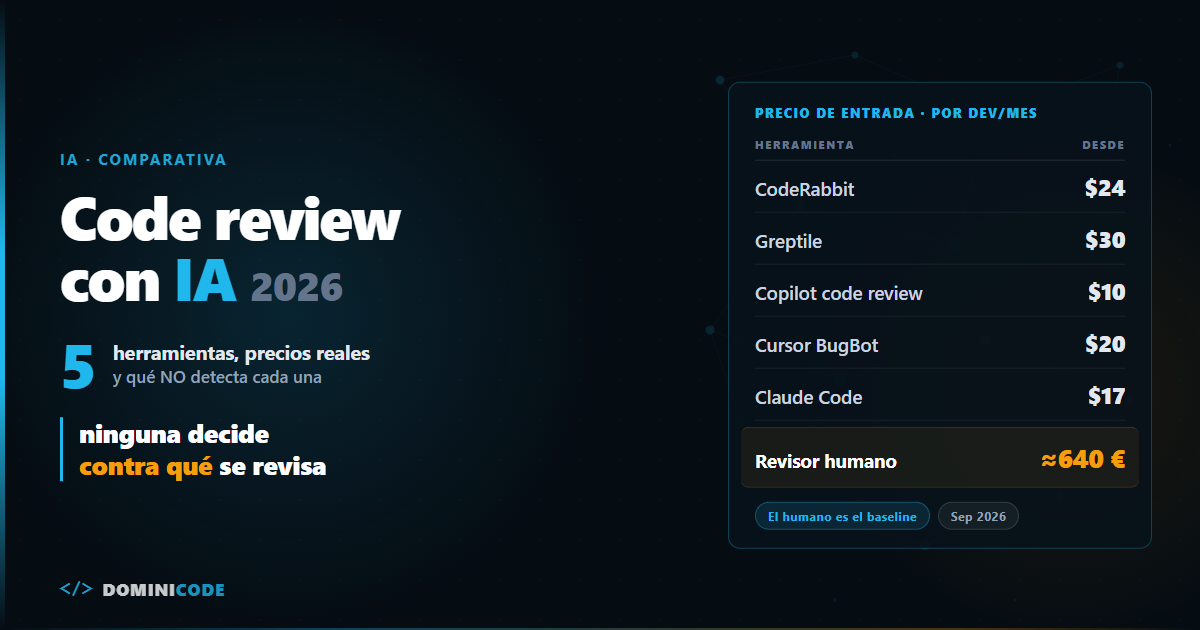Image resolution: width=1200 pixels, height=630 pixels.
Task: Click the orange 'contra qué' text
Action: pos(146,467)
